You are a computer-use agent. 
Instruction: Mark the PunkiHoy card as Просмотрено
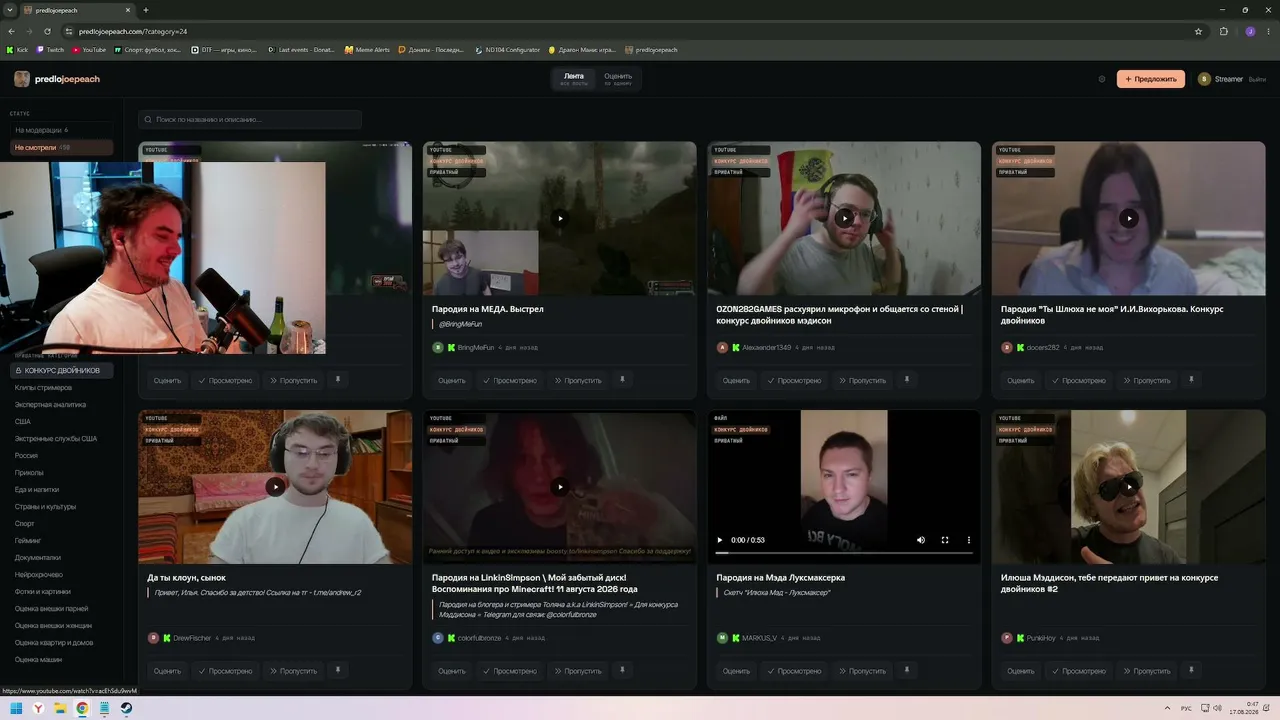1079,670
